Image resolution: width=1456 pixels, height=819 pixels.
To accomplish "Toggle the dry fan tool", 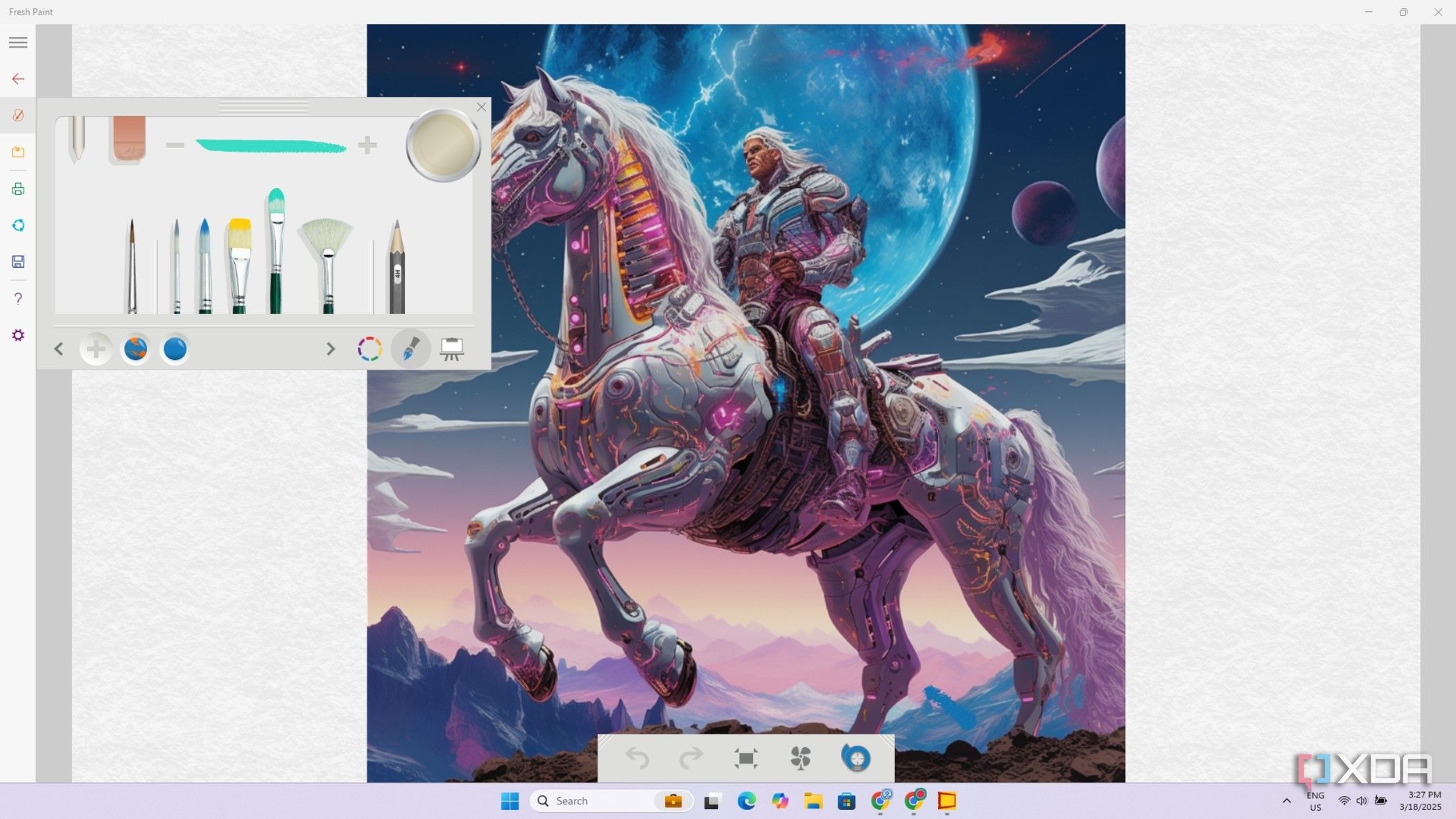I will click(x=801, y=758).
